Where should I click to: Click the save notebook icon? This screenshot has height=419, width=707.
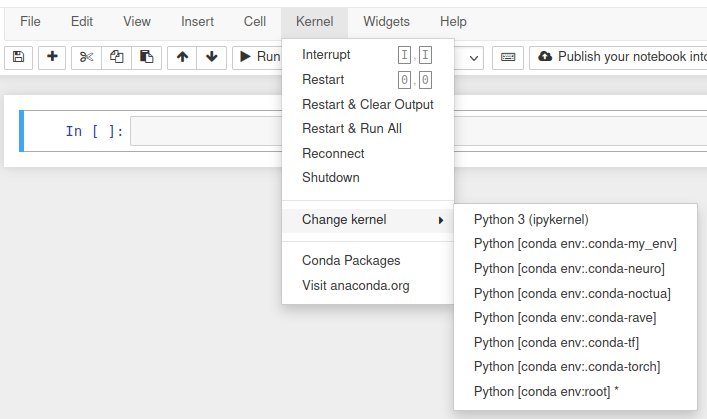coord(20,57)
